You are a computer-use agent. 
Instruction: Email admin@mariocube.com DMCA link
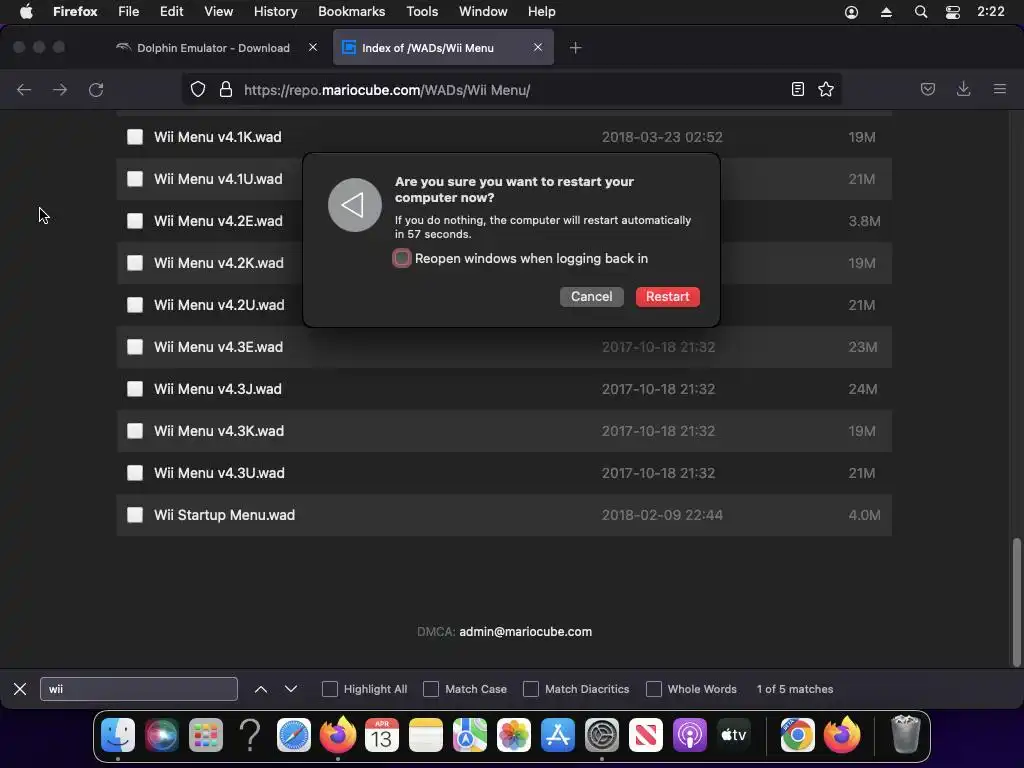(x=526, y=632)
